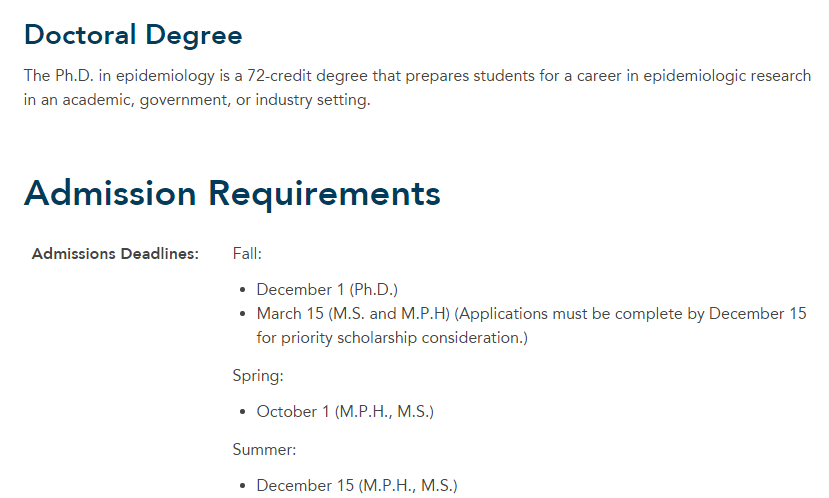Select the "December 1 (Ph.D.)" deadline entry
Image resolution: width=829 pixels, height=498 pixels.
pos(327,290)
